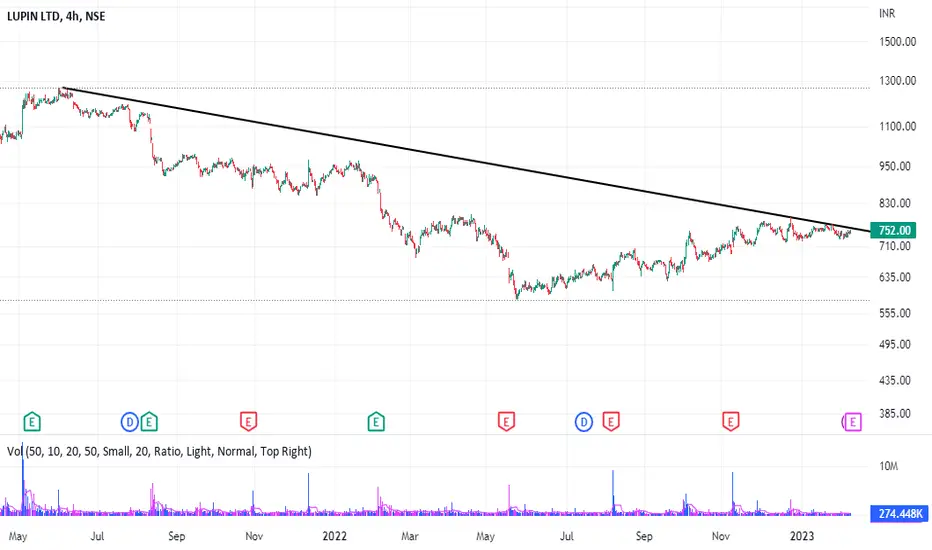Click the 635.00 price axis label
The height and width of the screenshot is (550, 932).
[895, 277]
